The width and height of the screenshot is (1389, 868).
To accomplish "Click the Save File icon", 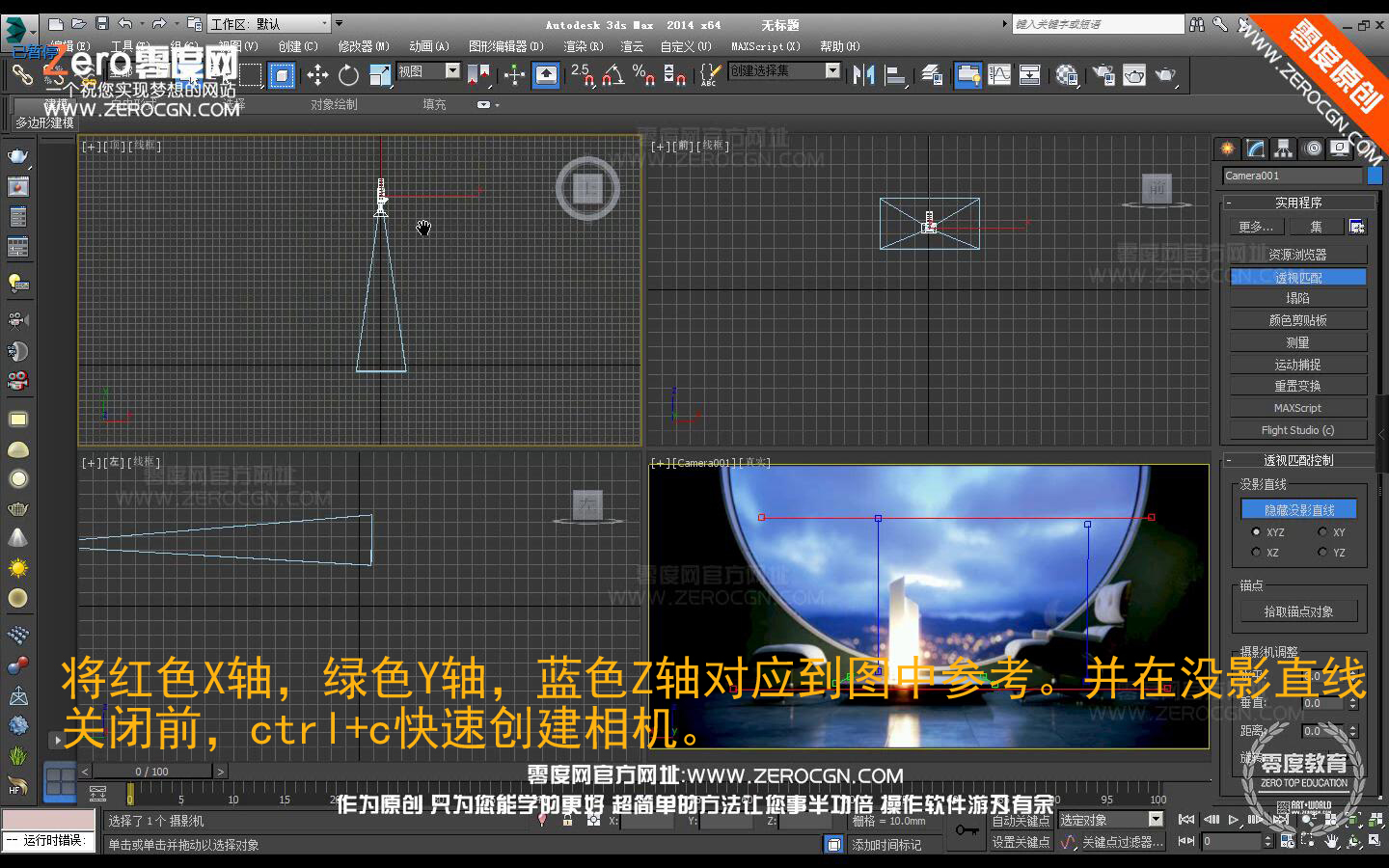I will click(101, 23).
